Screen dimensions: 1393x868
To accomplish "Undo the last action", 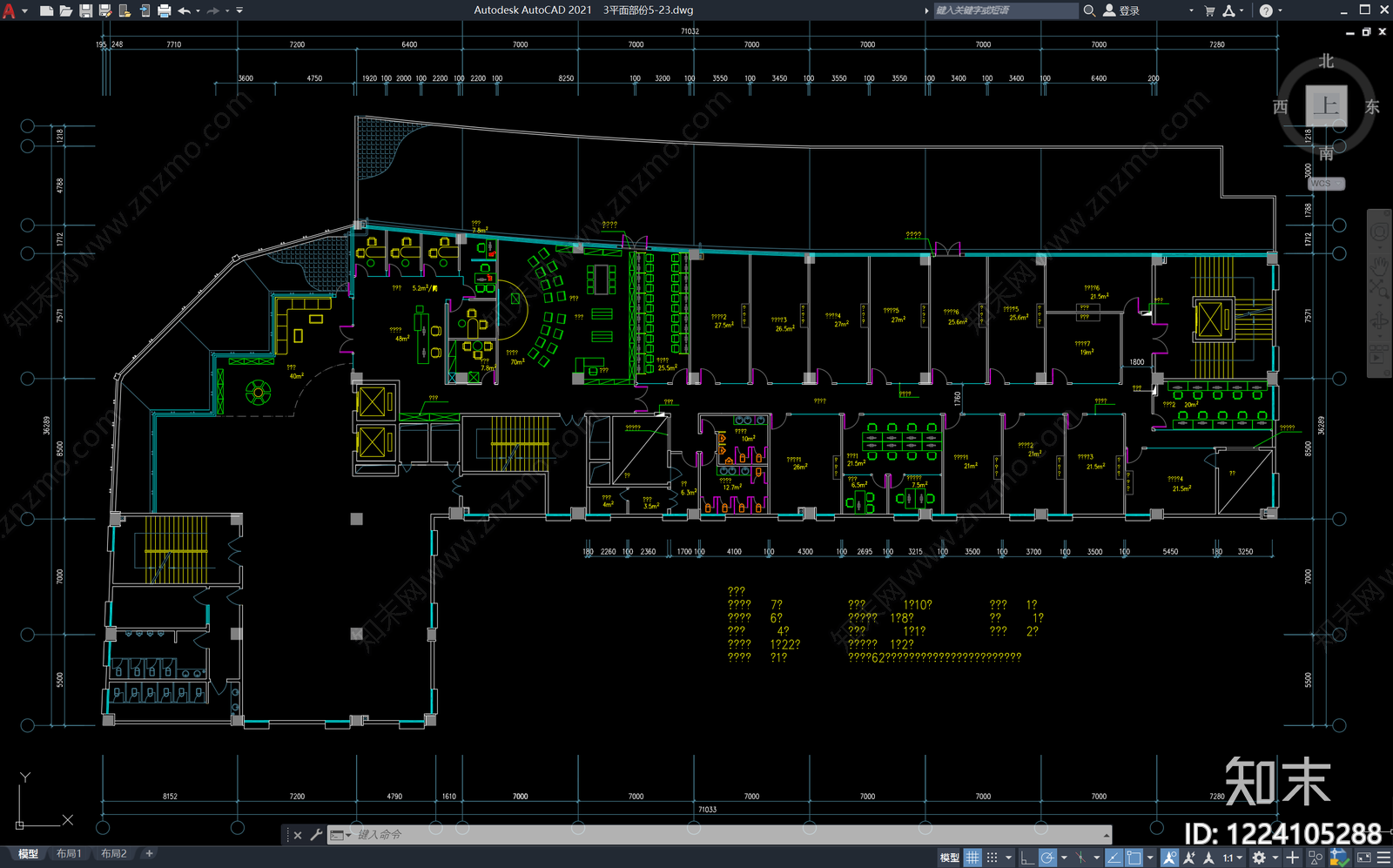I will pos(185,10).
